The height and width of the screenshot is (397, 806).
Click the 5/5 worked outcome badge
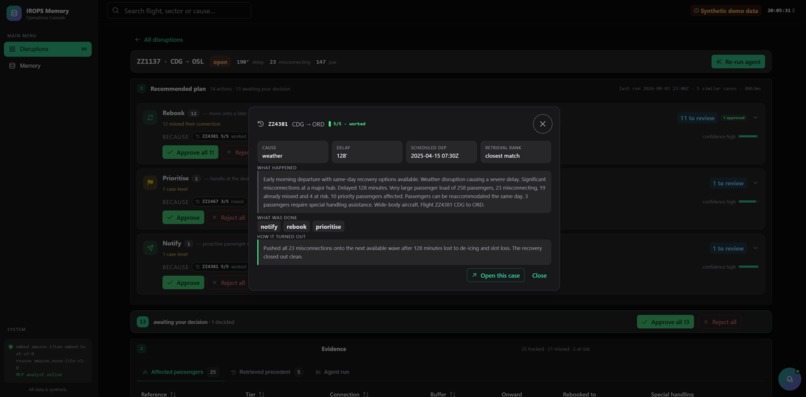(x=347, y=124)
